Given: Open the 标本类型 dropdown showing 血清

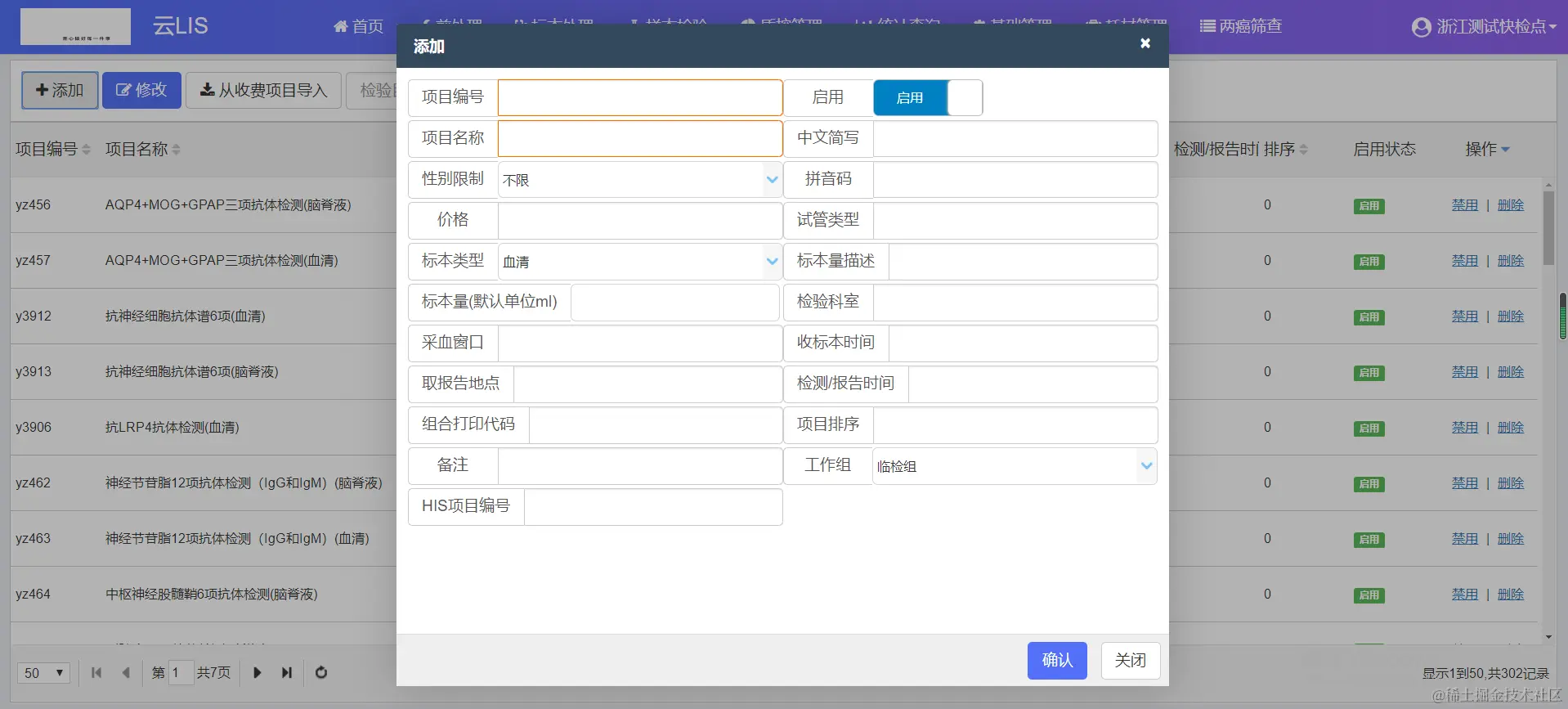Looking at the screenshot, I should (640, 261).
